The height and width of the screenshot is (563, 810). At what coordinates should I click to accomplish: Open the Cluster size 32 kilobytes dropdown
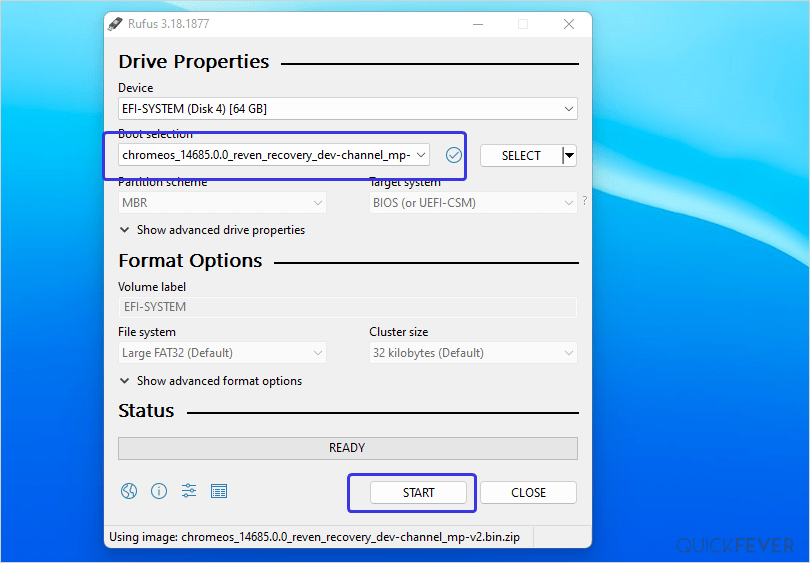point(473,353)
